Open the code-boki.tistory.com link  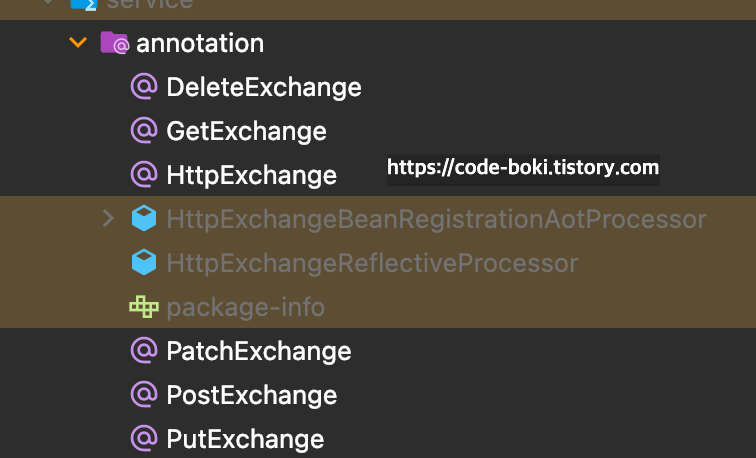[x=523, y=168]
